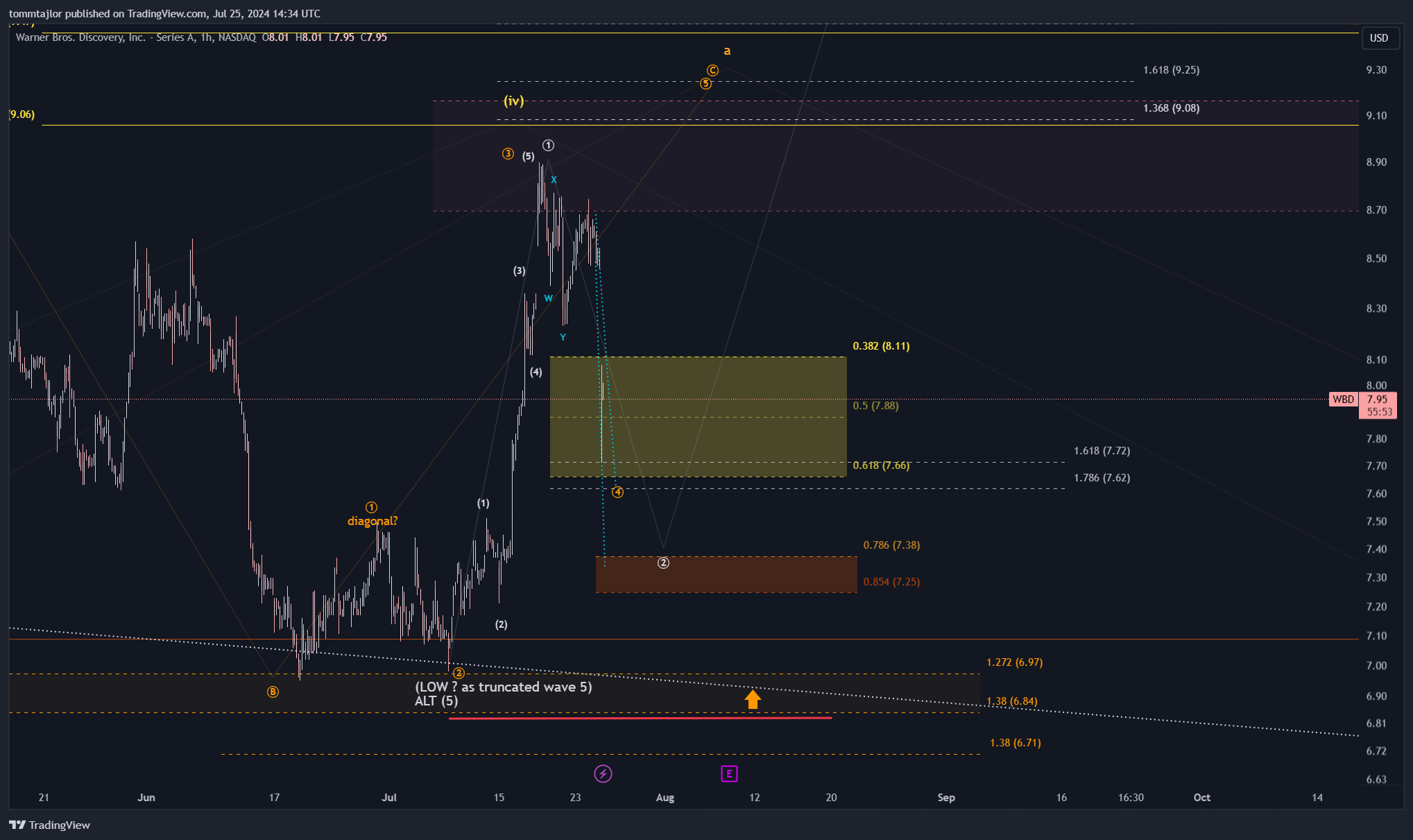The width and height of the screenshot is (1413, 840).
Task: Click the 7.95 current price label
Action: [1377, 399]
